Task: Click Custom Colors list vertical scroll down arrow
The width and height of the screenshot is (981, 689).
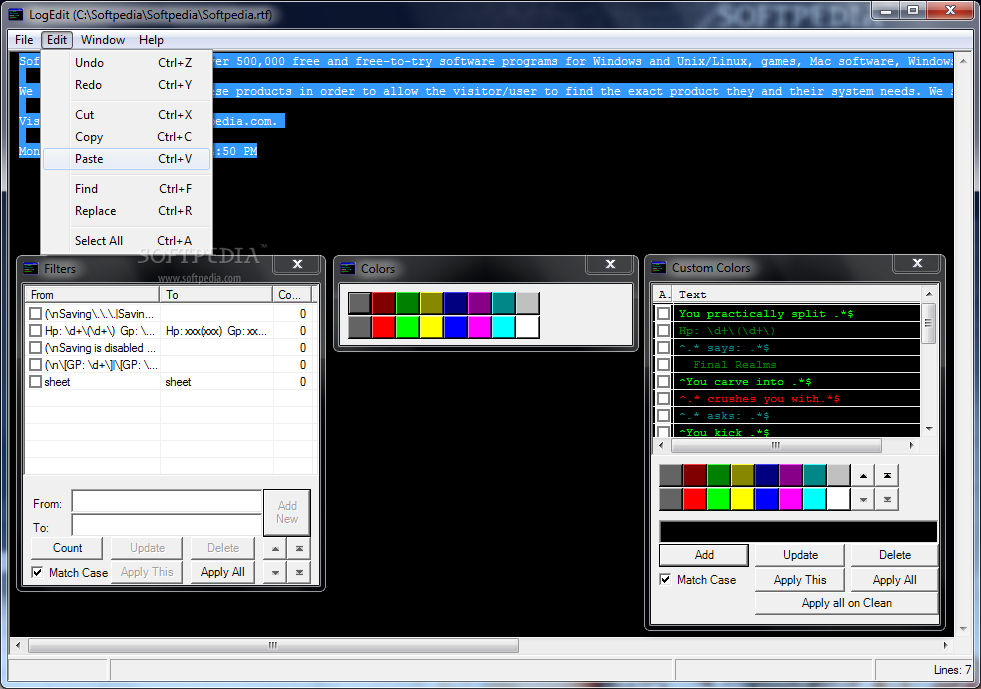Action: pyautogui.click(x=929, y=429)
